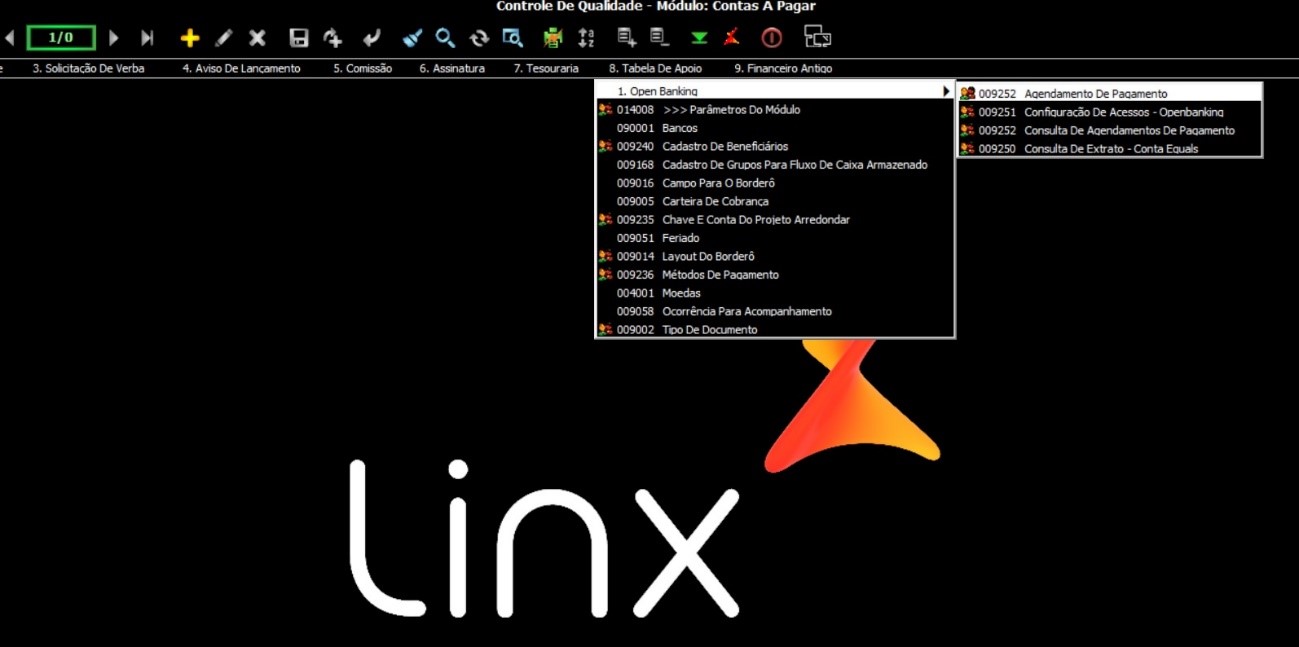Click the user icon beside Agendamento De Pagamento
1299x647 pixels.
click(x=967, y=93)
